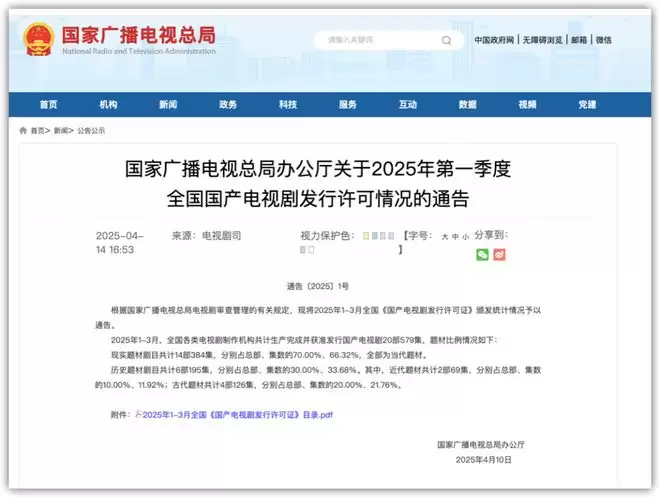Share the article via the red Weibo icon
The height and width of the screenshot is (497, 660).
(x=499, y=255)
